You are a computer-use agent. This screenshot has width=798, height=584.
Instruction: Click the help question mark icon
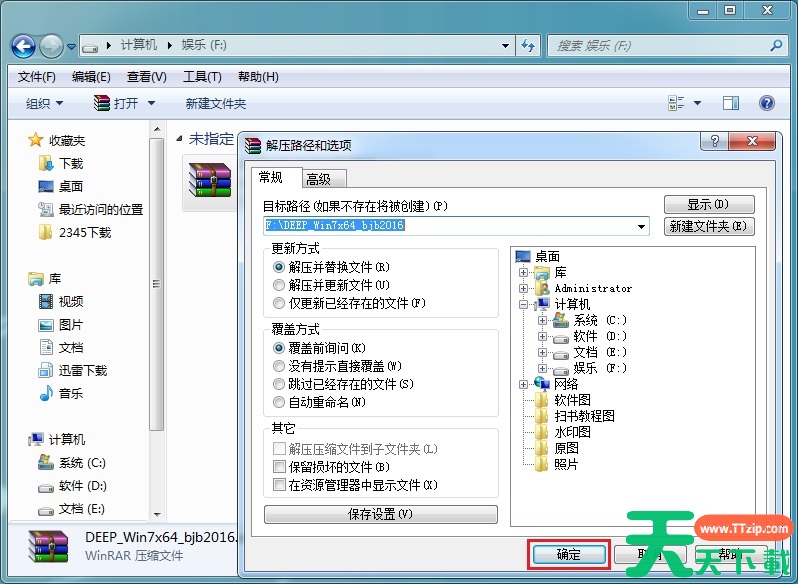pos(767,103)
